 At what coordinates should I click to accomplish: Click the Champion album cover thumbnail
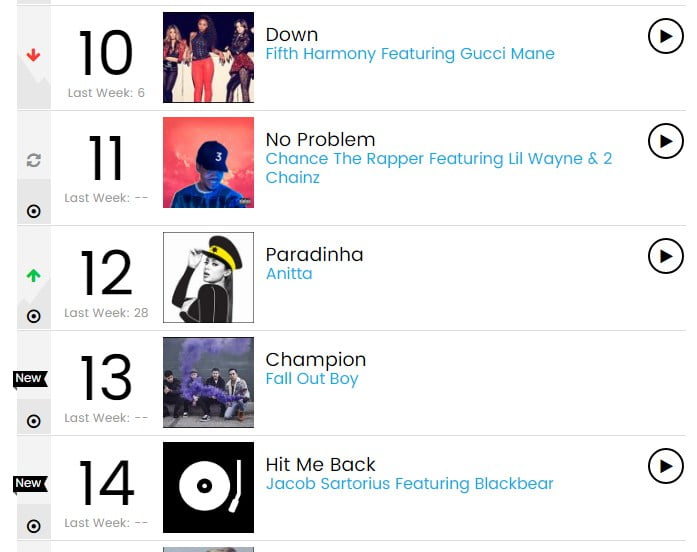(208, 382)
